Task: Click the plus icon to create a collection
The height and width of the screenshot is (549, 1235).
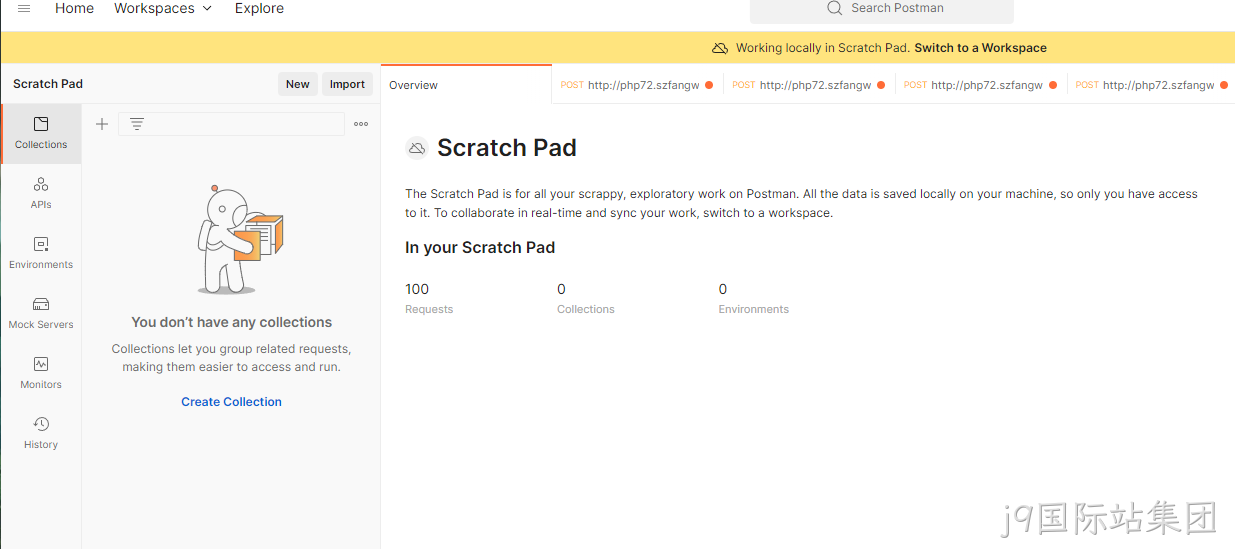Action: pyautogui.click(x=102, y=124)
